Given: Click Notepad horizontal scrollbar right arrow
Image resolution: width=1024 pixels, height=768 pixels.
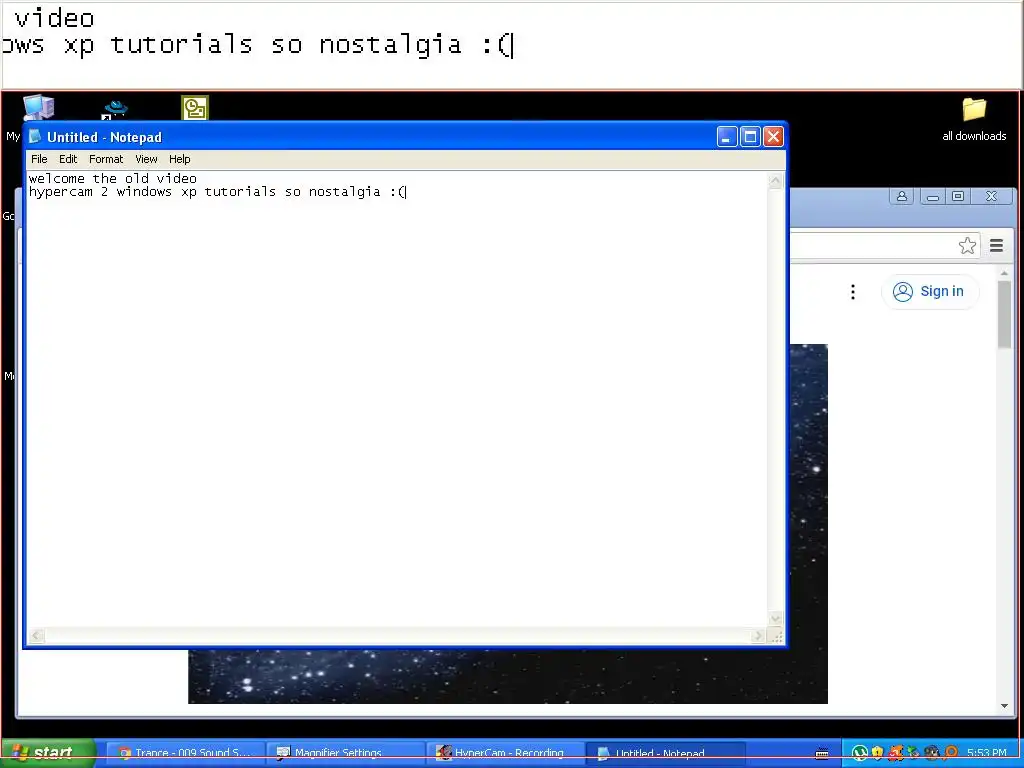Looking at the screenshot, I should [x=758, y=635].
